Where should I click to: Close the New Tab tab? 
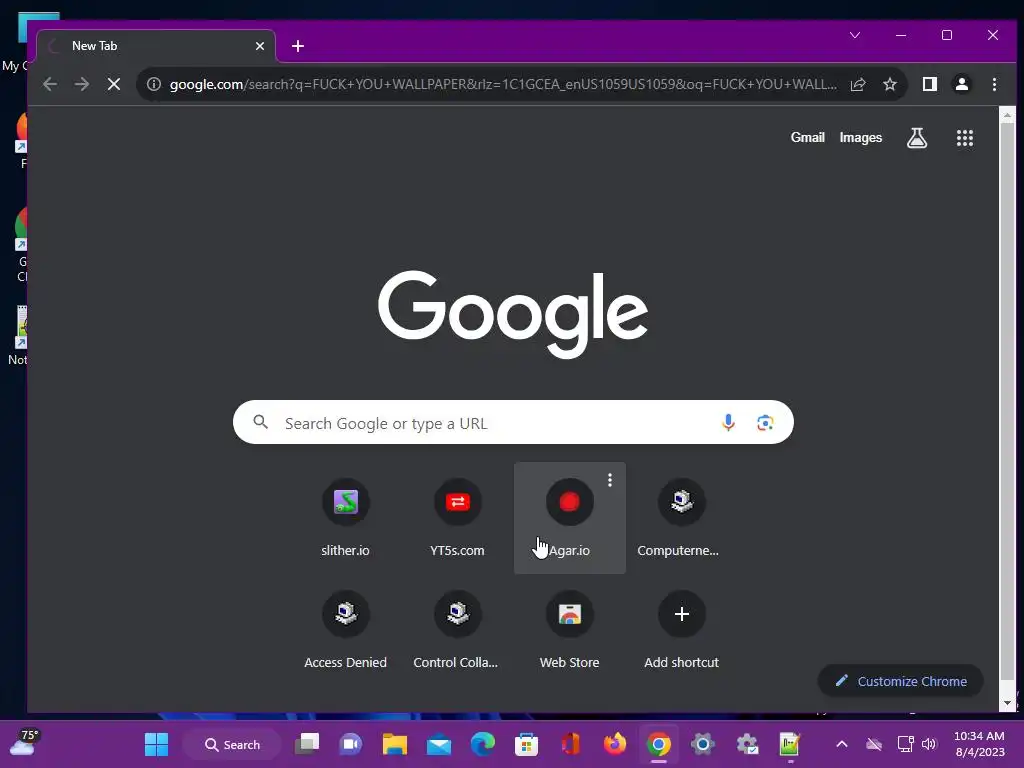(260, 46)
